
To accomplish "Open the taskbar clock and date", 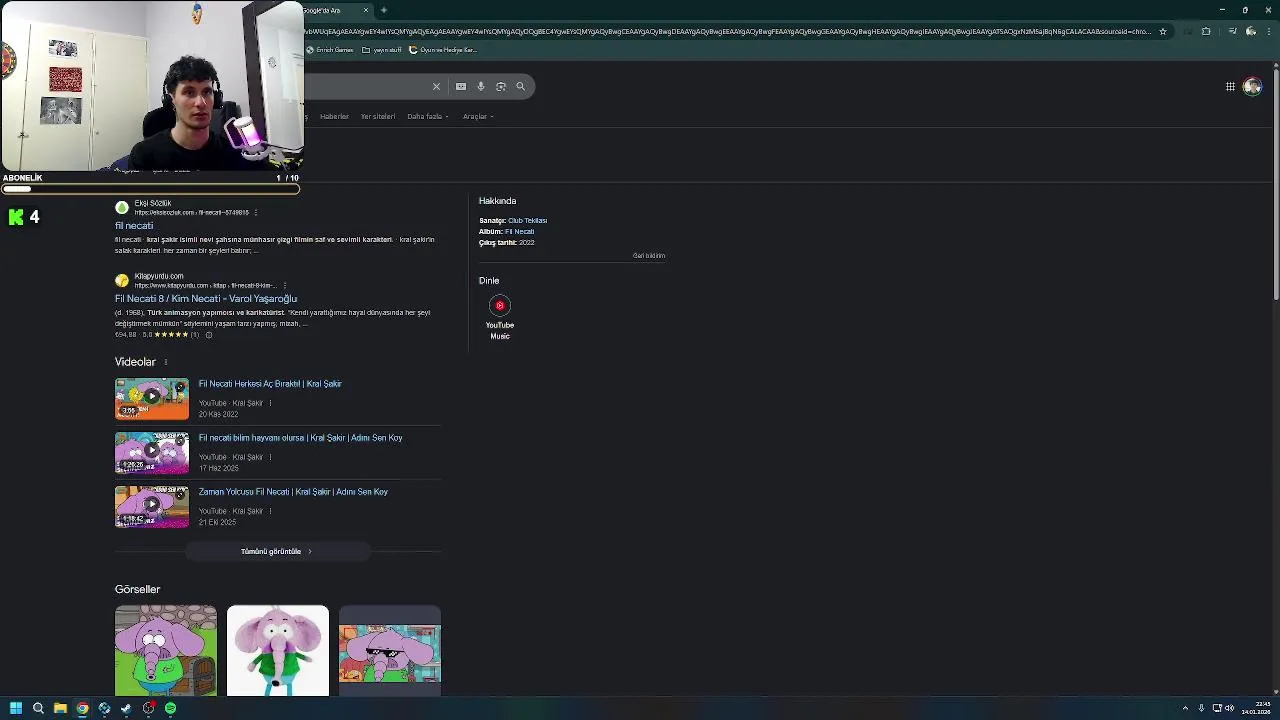I will coord(1256,708).
